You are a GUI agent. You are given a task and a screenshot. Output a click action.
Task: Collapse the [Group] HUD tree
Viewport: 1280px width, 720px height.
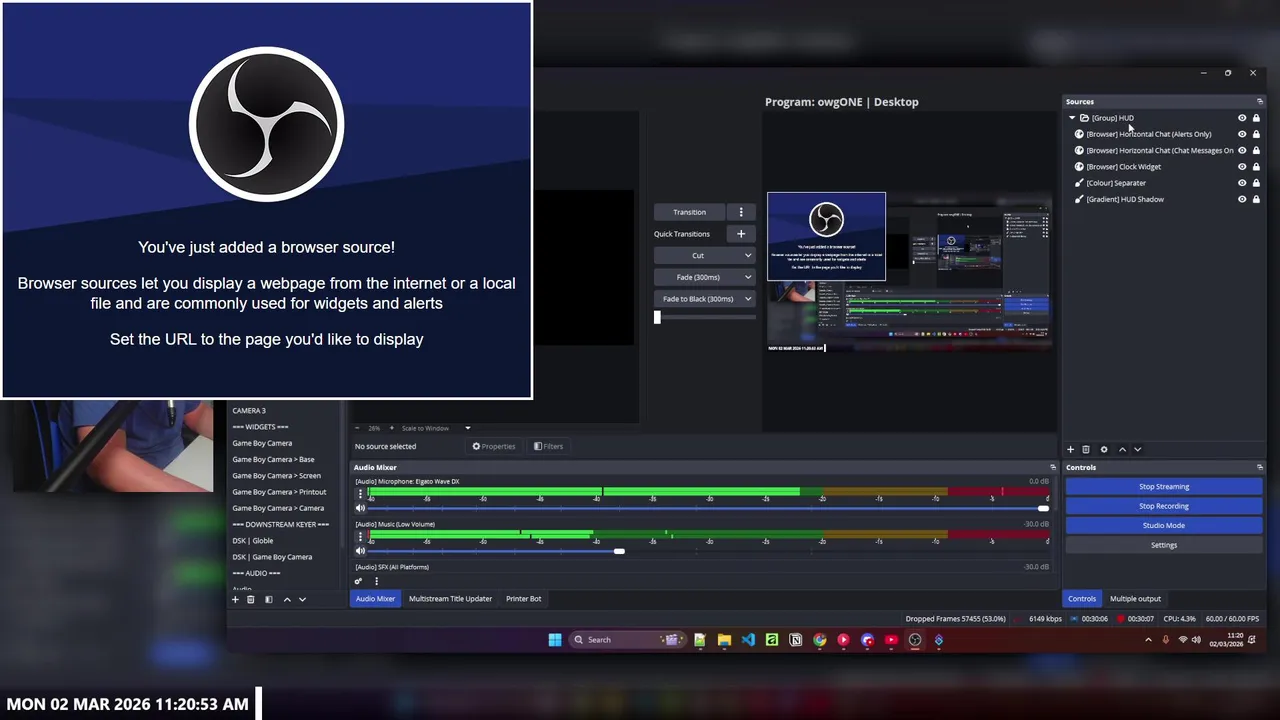click(1072, 118)
